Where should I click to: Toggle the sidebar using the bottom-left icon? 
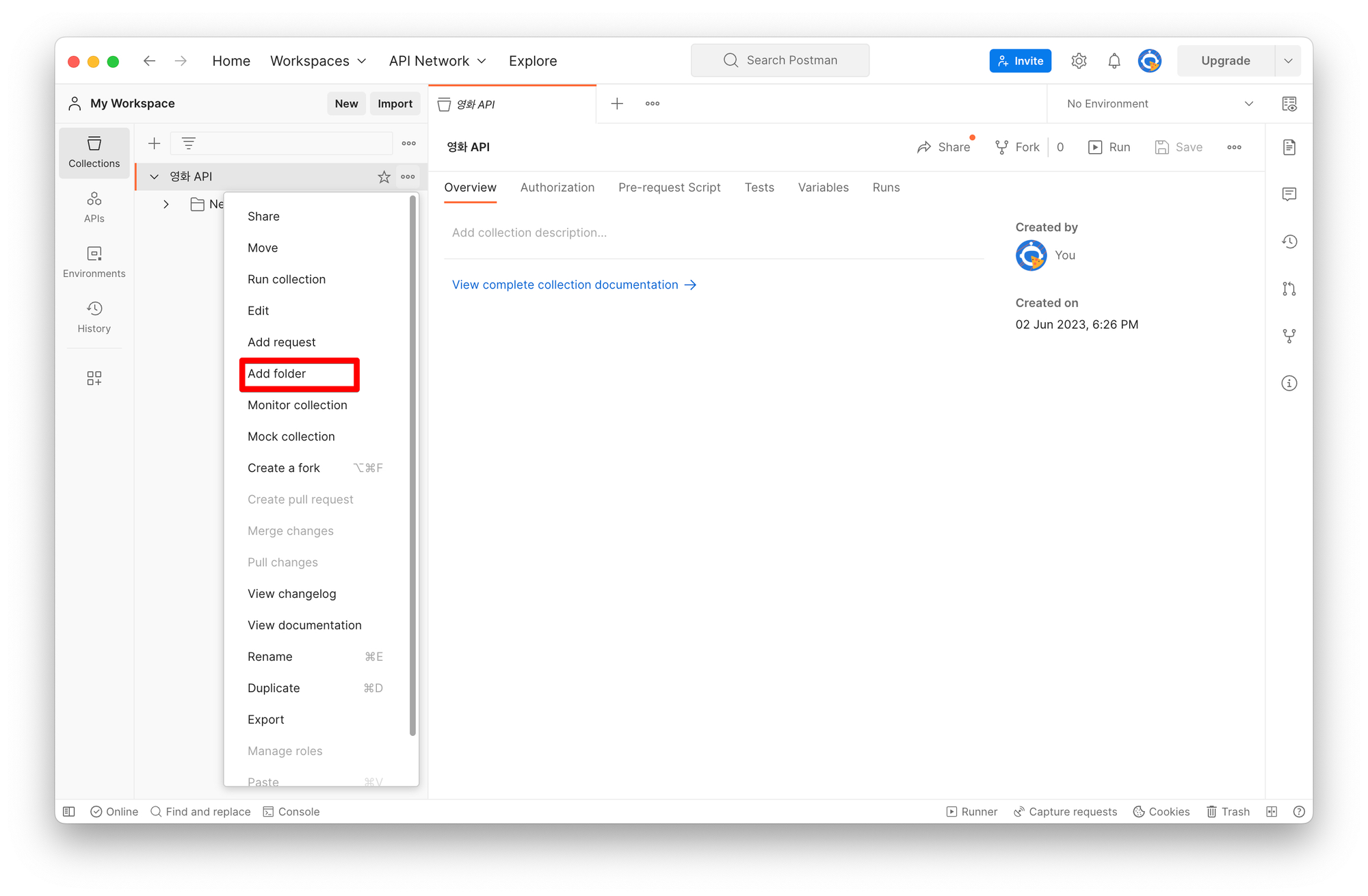(x=69, y=812)
